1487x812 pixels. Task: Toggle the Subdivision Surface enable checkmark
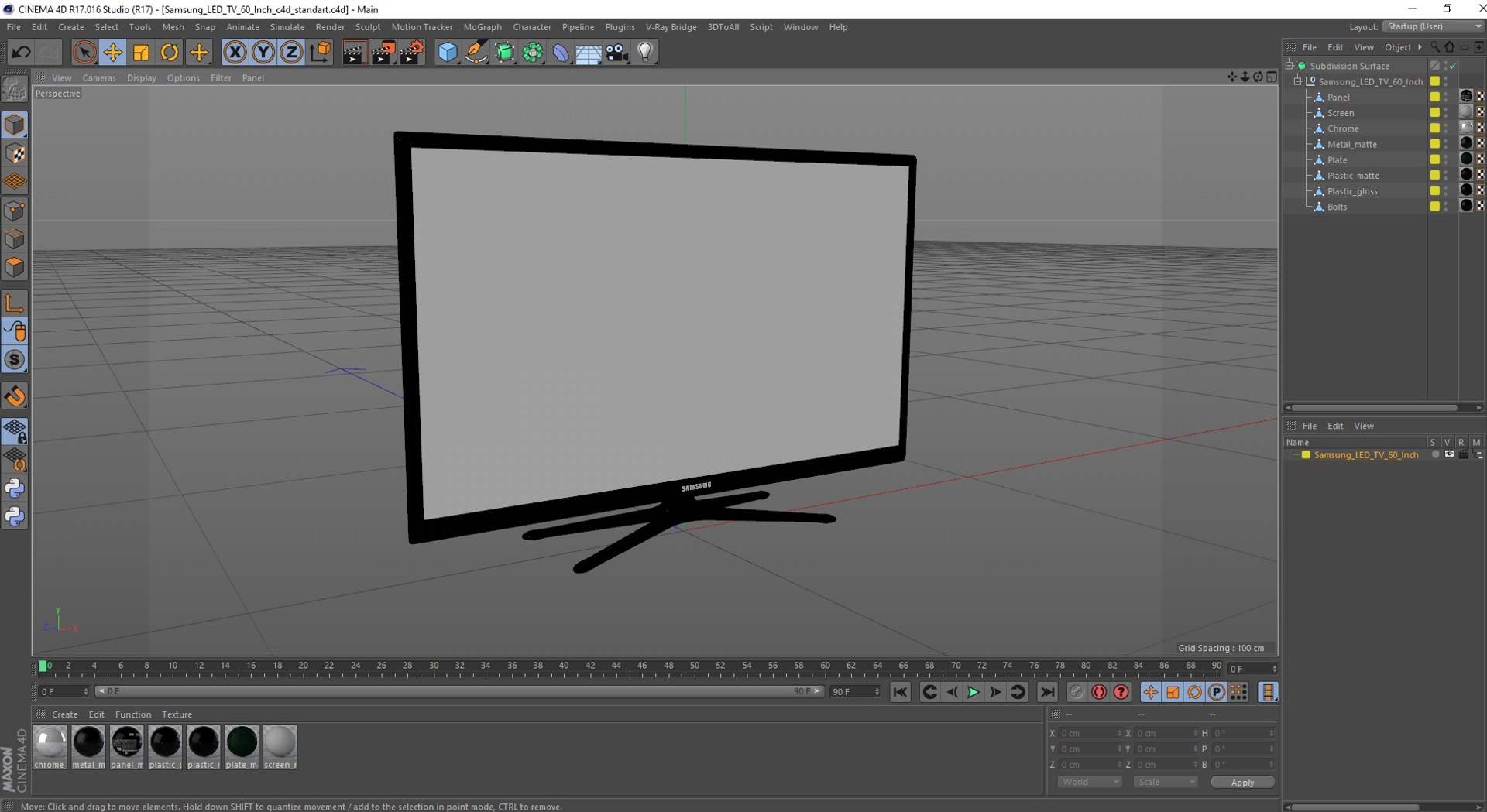click(x=1453, y=67)
